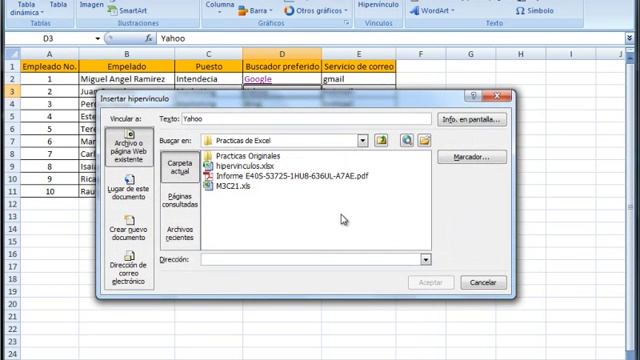Select 'Dirección de correo electrónico' option

(x=129, y=268)
